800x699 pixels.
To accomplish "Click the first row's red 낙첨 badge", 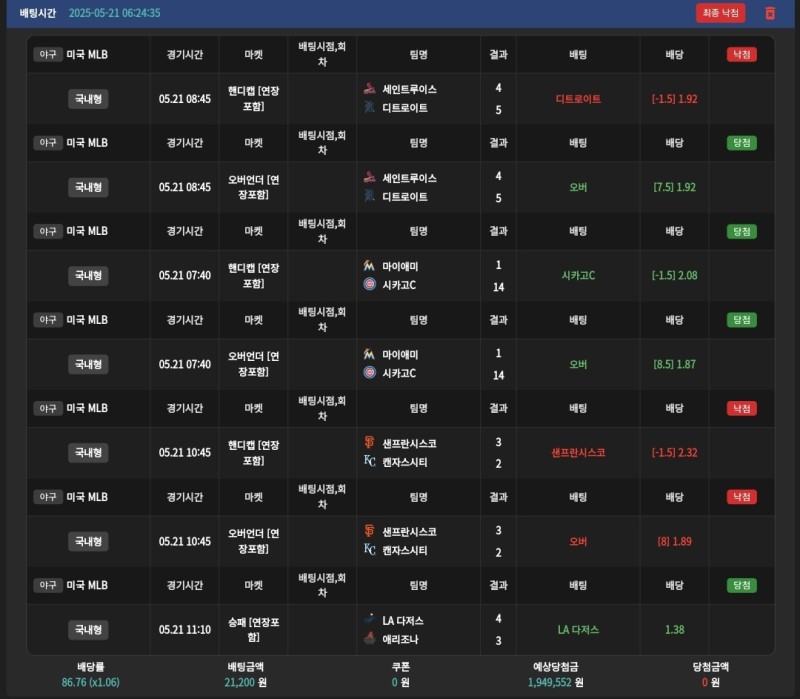I will click(741, 54).
